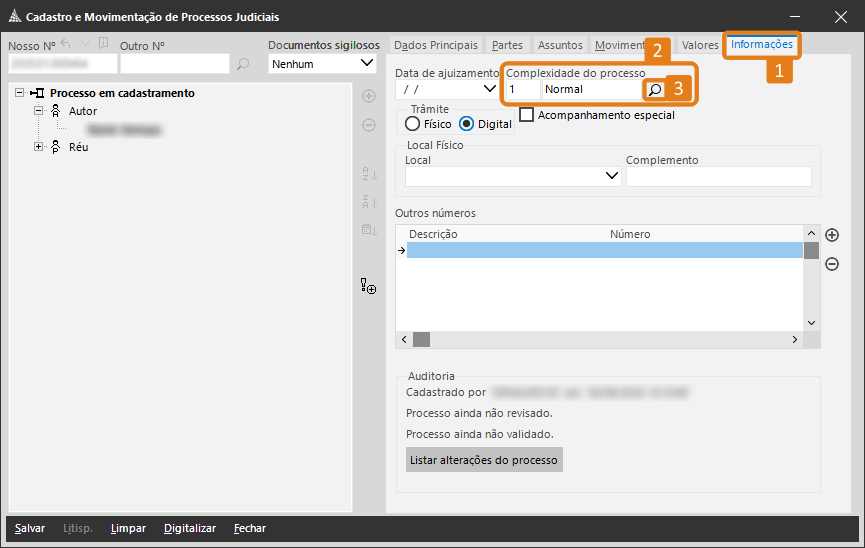Click the Autor person icon in tree
This screenshot has width=865, height=548.
tap(56, 111)
